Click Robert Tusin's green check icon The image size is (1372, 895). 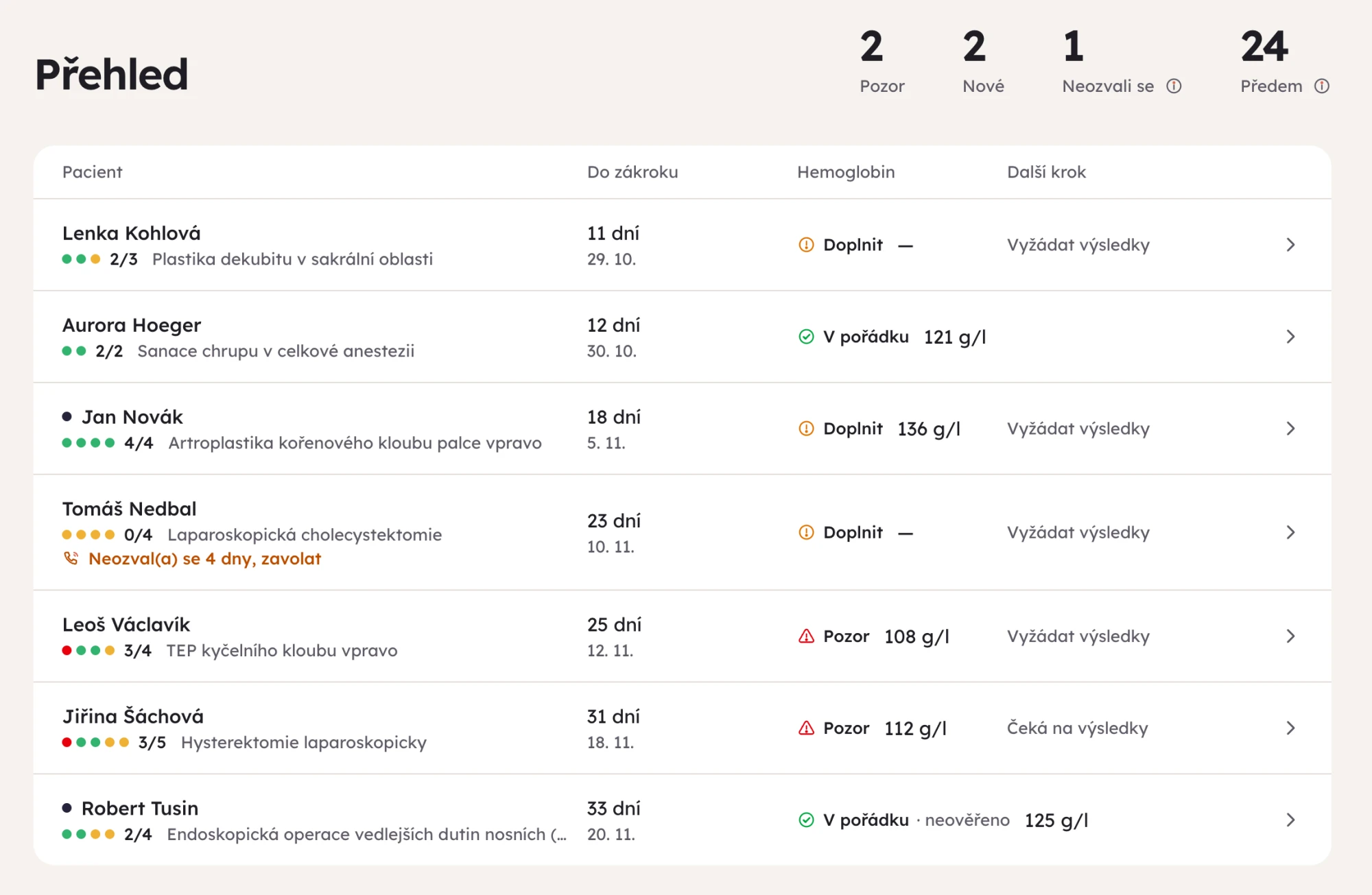coord(807,820)
